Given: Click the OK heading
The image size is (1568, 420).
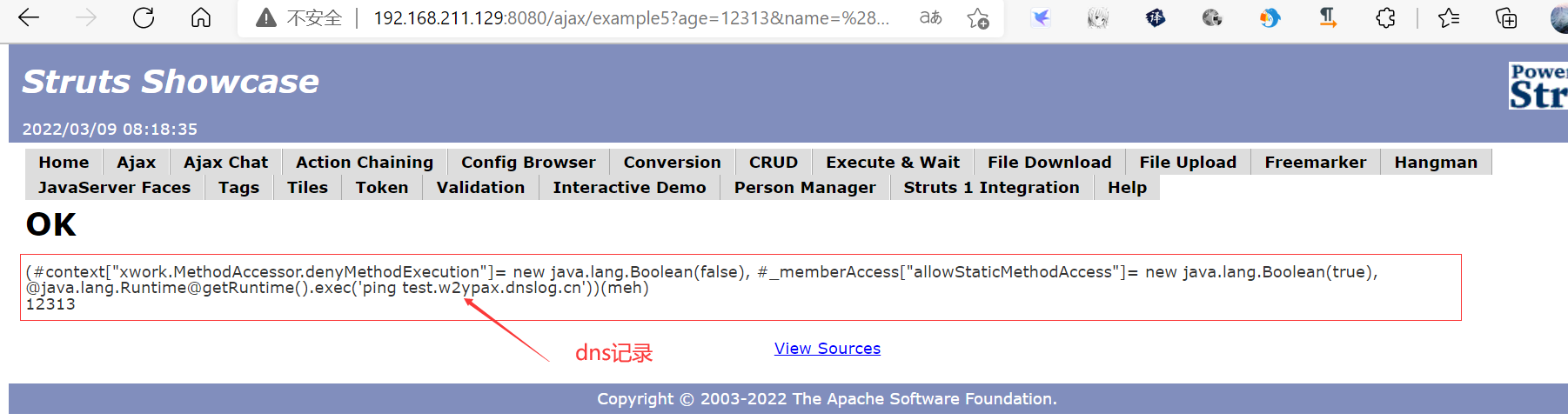Looking at the screenshot, I should tap(51, 224).
